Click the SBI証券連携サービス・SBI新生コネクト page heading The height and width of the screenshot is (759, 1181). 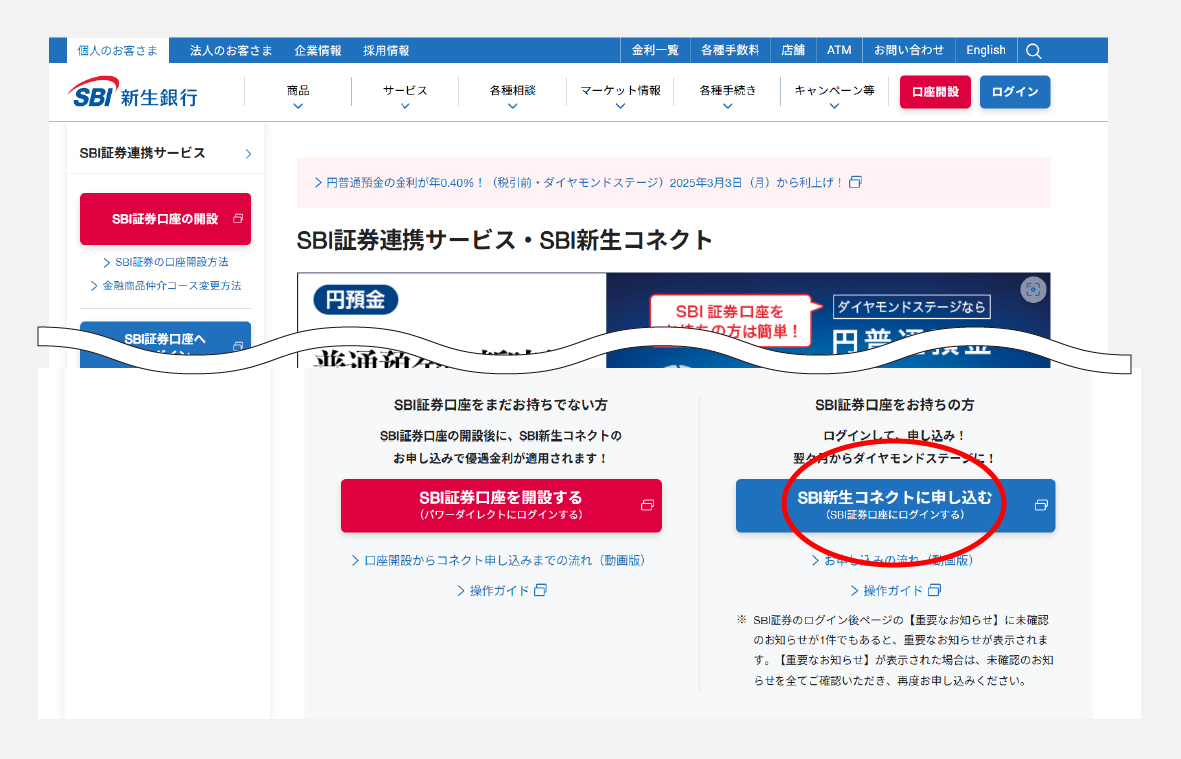pyautogui.click(x=505, y=240)
